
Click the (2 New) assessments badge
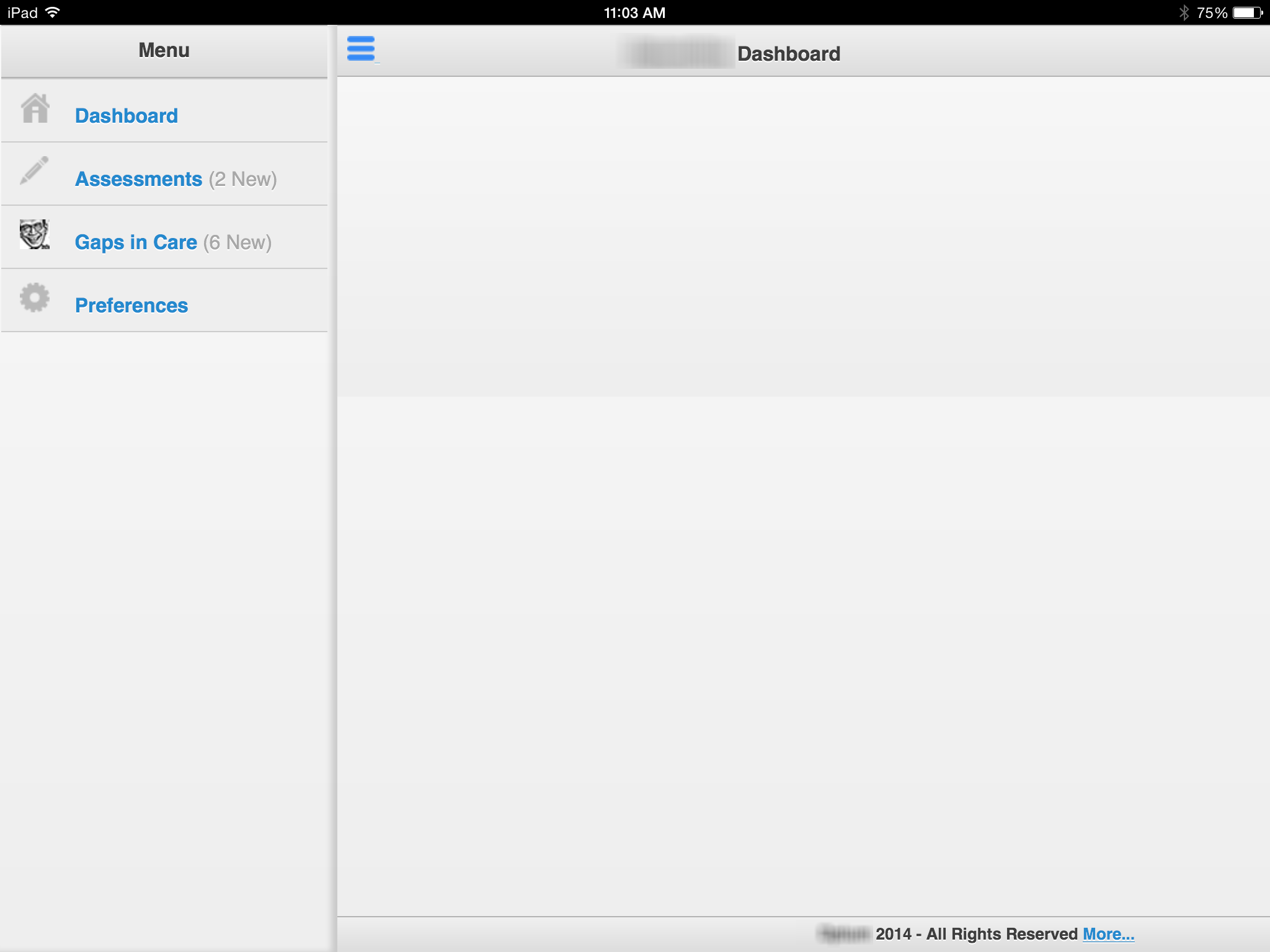click(242, 179)
